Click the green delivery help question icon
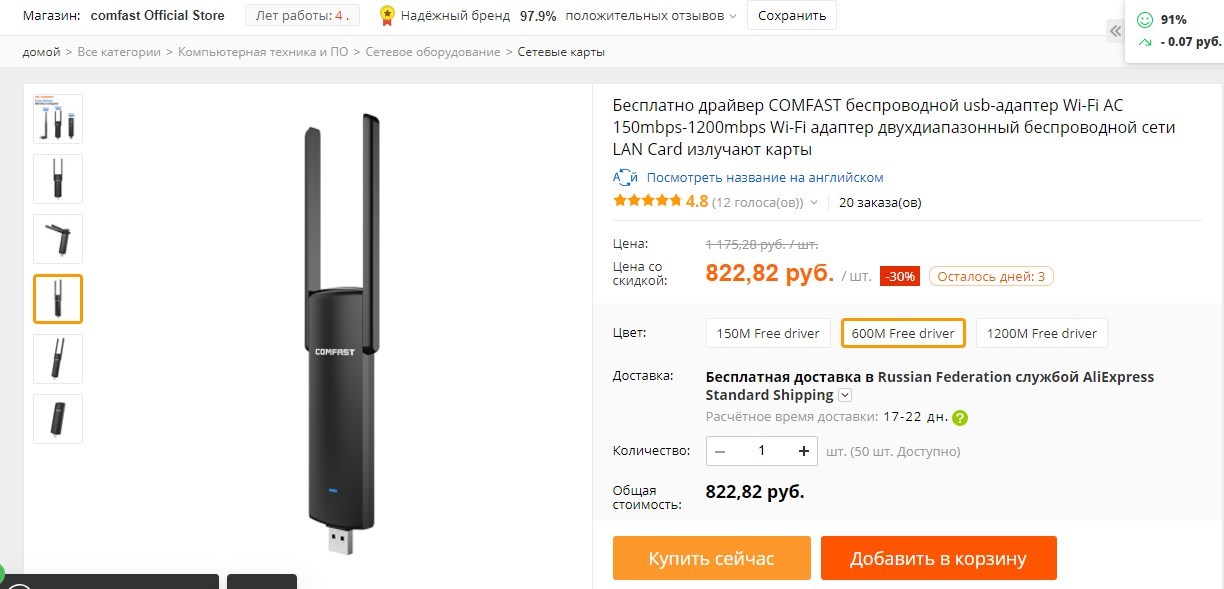The height and width of the screenshot is (589, 1224). [x=960, y=418]
